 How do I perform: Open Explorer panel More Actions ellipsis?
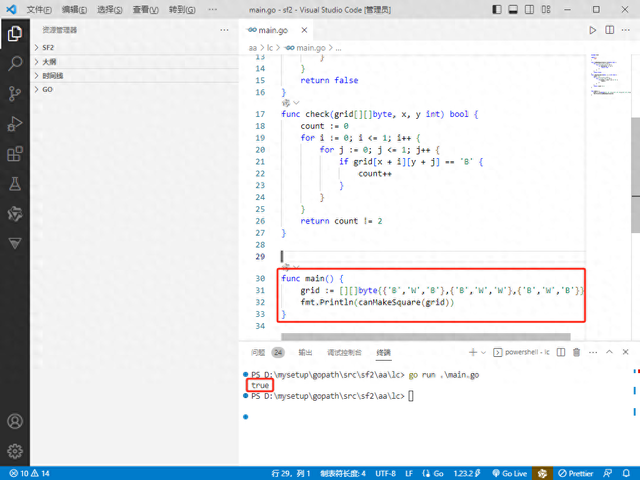224,30
